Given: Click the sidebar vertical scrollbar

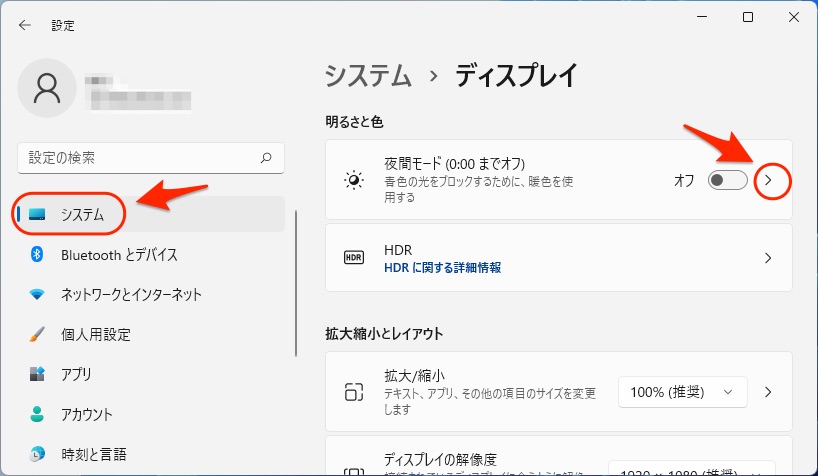Looking at the screenshot, I should click(x=296, y=283).
